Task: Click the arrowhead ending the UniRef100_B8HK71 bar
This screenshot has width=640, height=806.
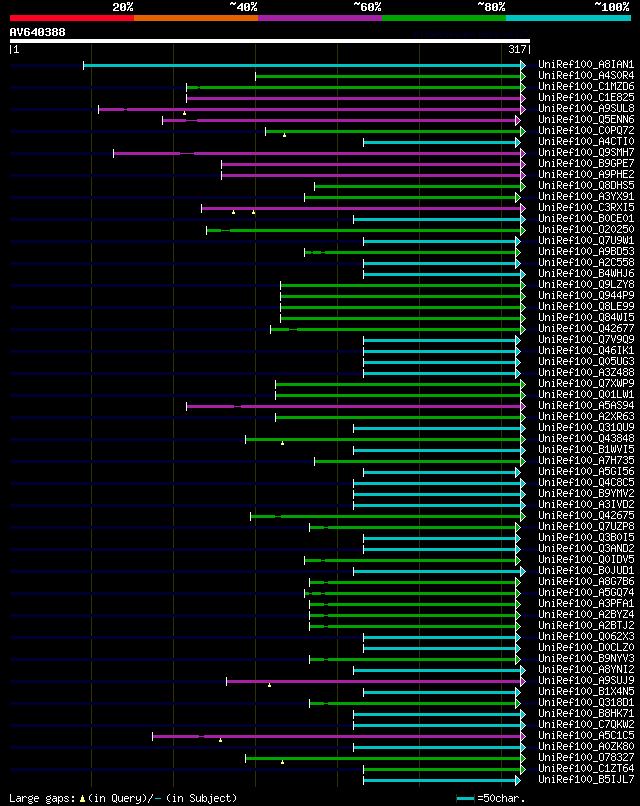Action: tap(523, 715)
